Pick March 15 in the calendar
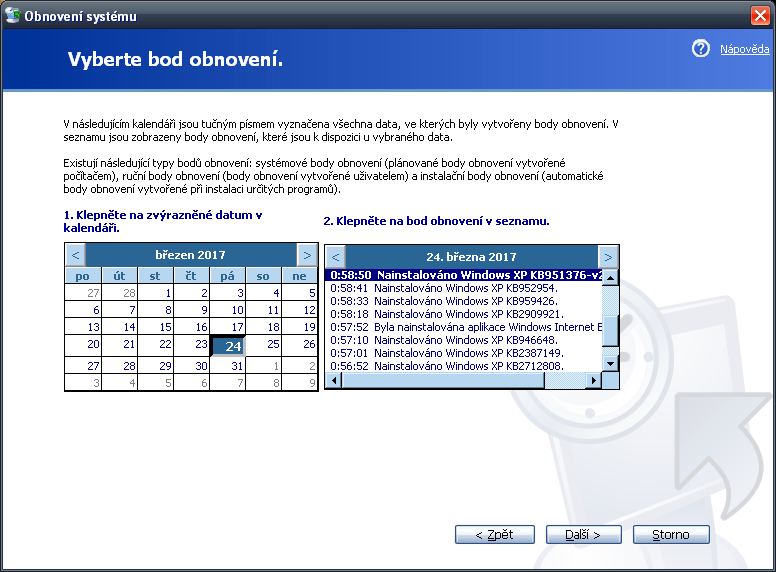 (155, 327)
